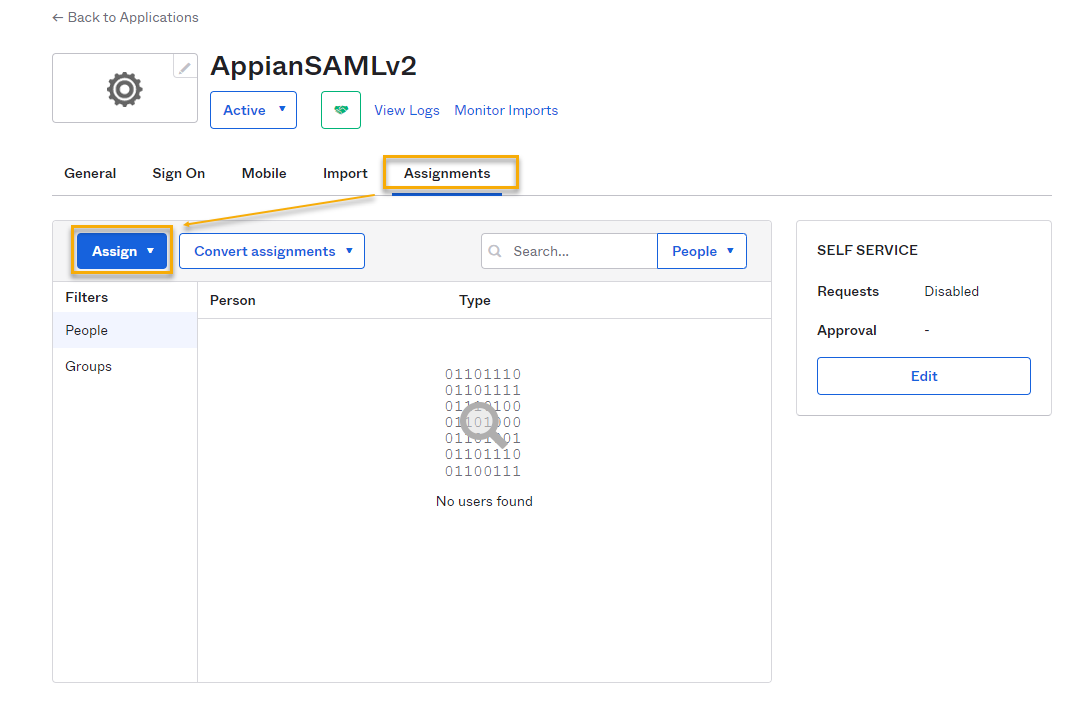
Task: Go back to Applications
Action: [125, 17]
